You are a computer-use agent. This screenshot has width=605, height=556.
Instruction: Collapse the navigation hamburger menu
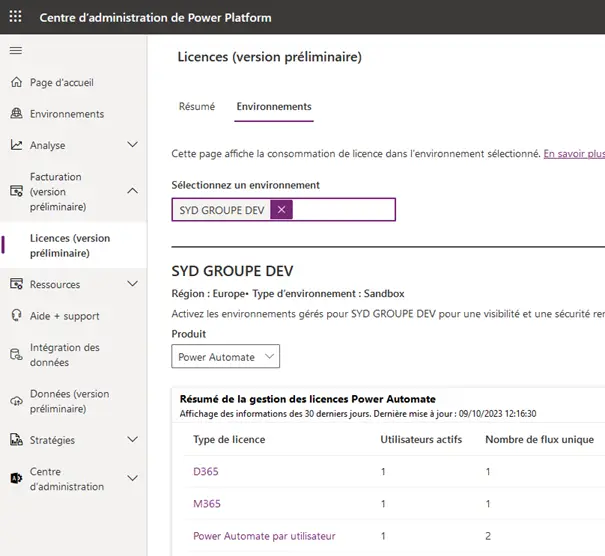click(x=16, y=51)
